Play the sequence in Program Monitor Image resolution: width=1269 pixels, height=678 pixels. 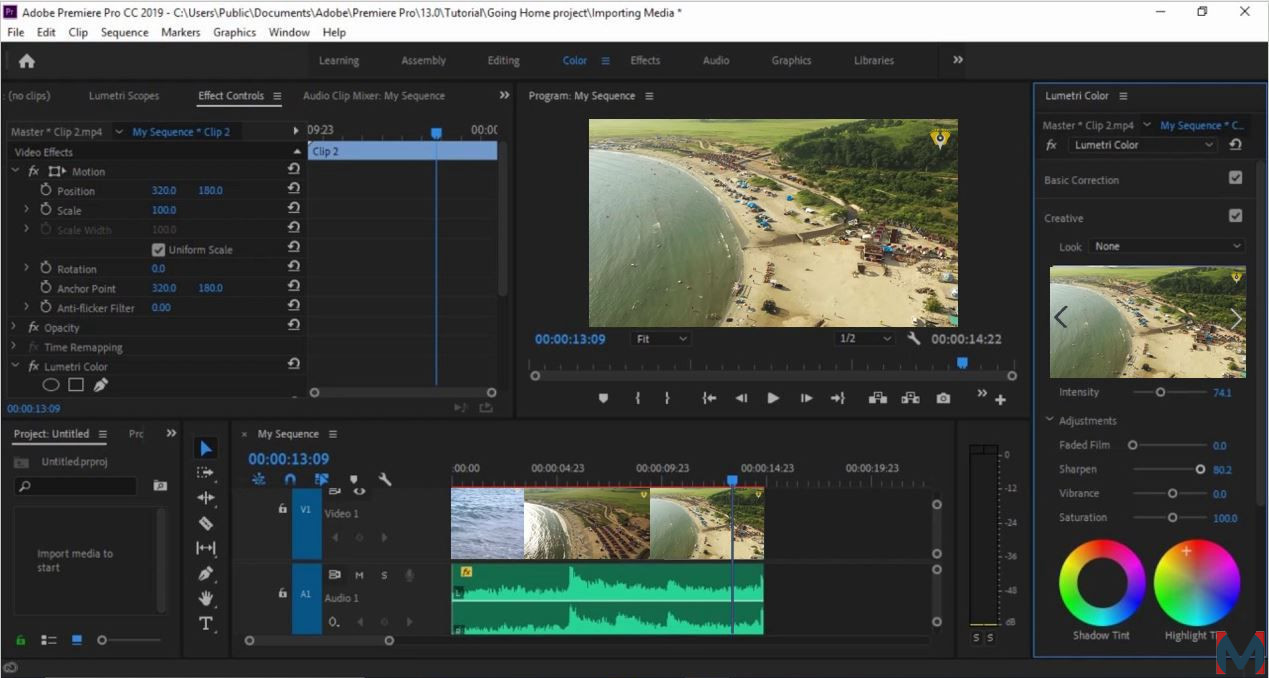773,398
